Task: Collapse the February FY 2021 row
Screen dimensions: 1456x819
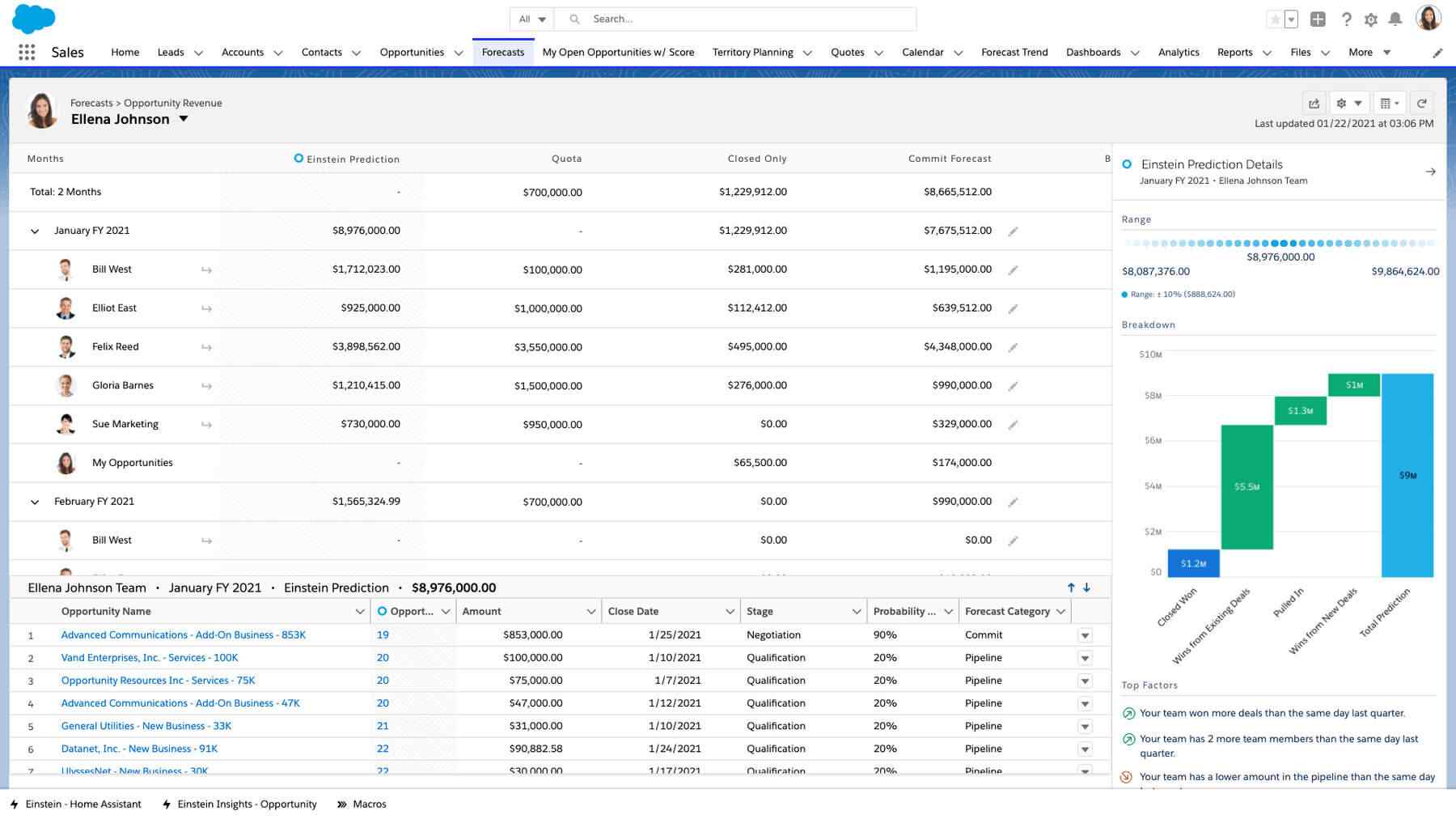Action: [35, 503]
